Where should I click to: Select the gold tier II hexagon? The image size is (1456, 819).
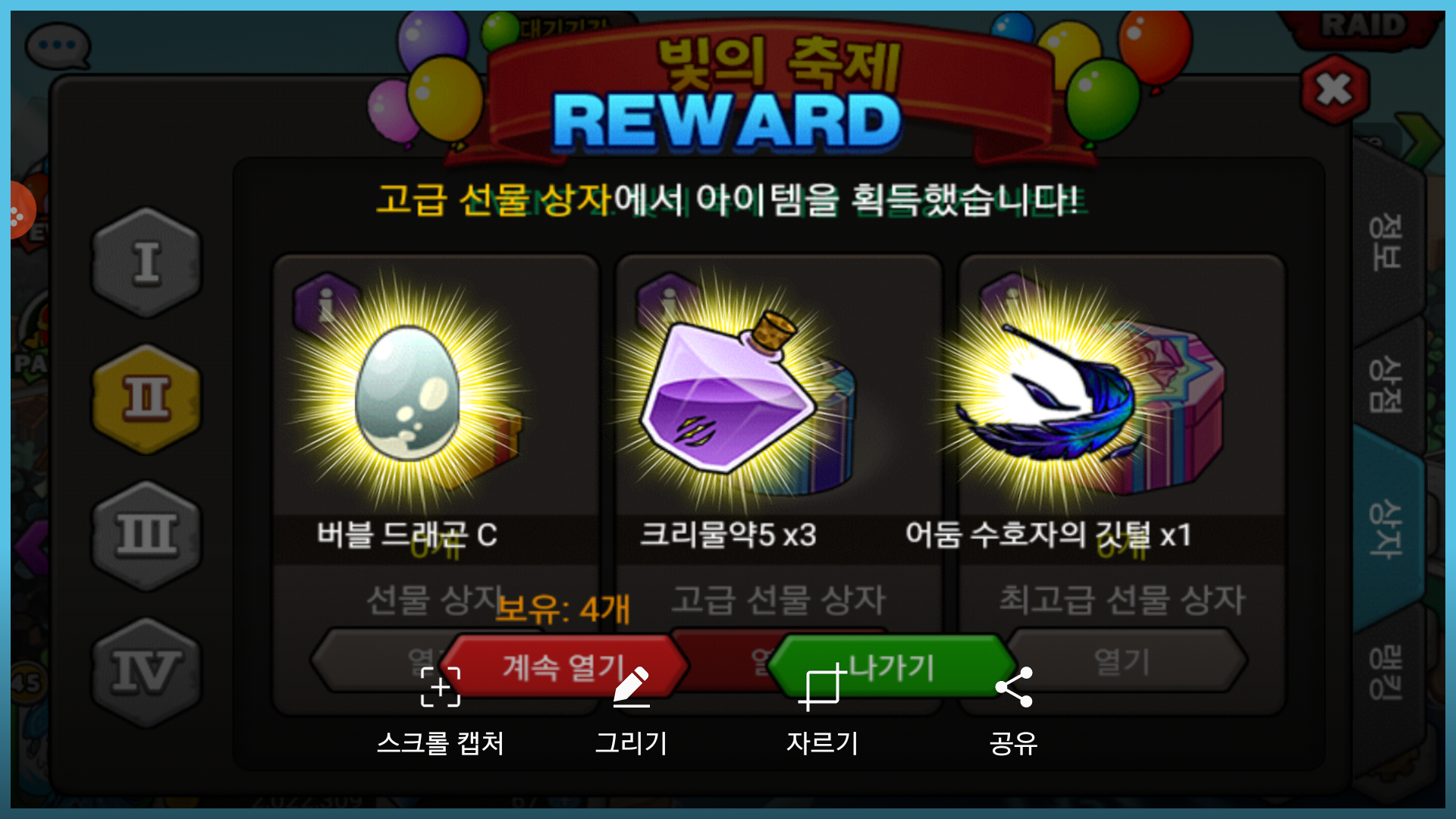coord(146,399)
